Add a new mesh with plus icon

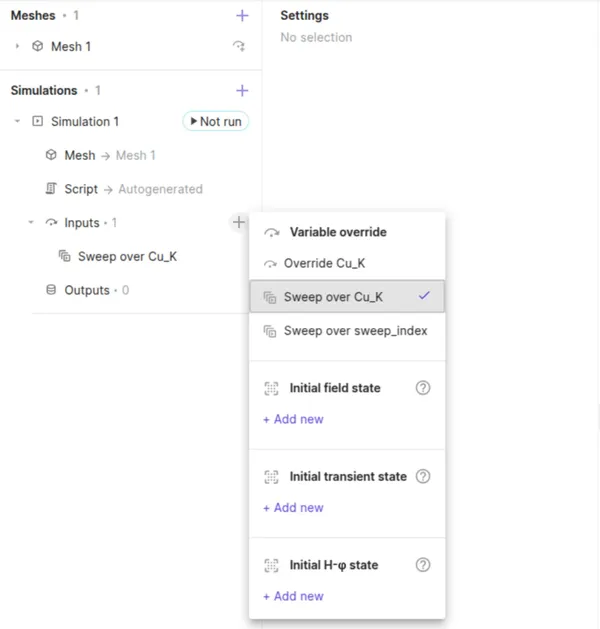tap(242, 16)
